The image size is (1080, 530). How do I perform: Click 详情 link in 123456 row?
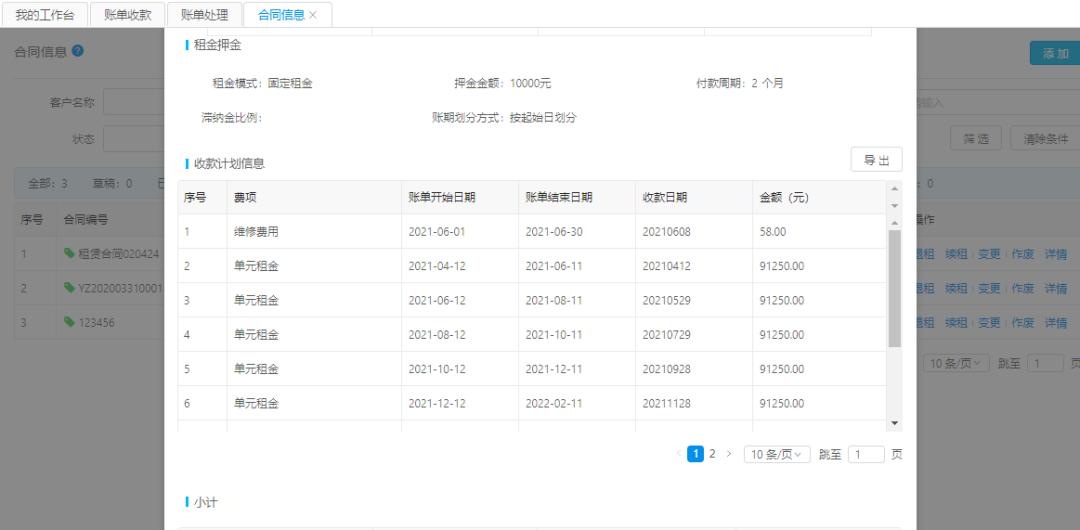(1056, 322)
